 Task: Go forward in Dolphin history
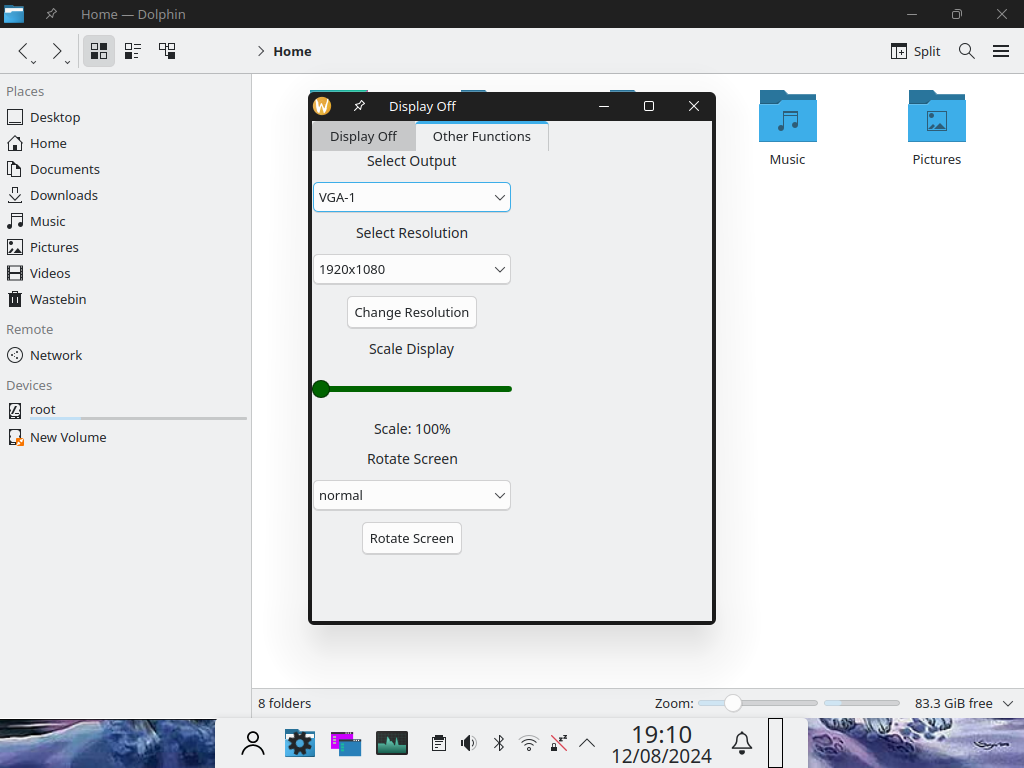click(57, 51)
